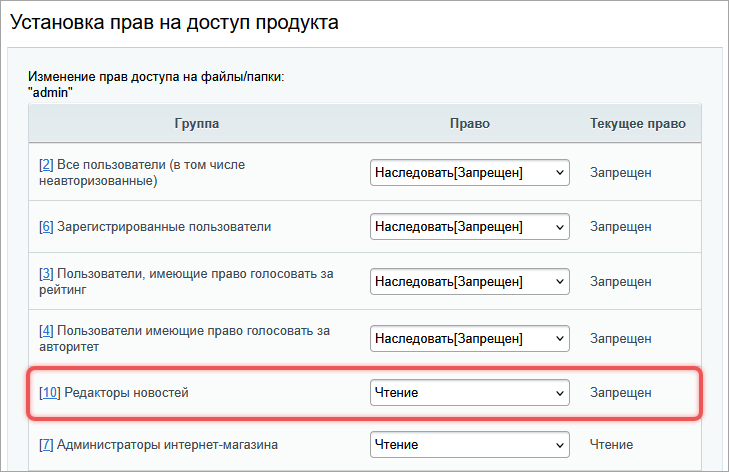Open rights dropdown for authority voters group
The width and height of the screenshot is (729, 472).
469,338
